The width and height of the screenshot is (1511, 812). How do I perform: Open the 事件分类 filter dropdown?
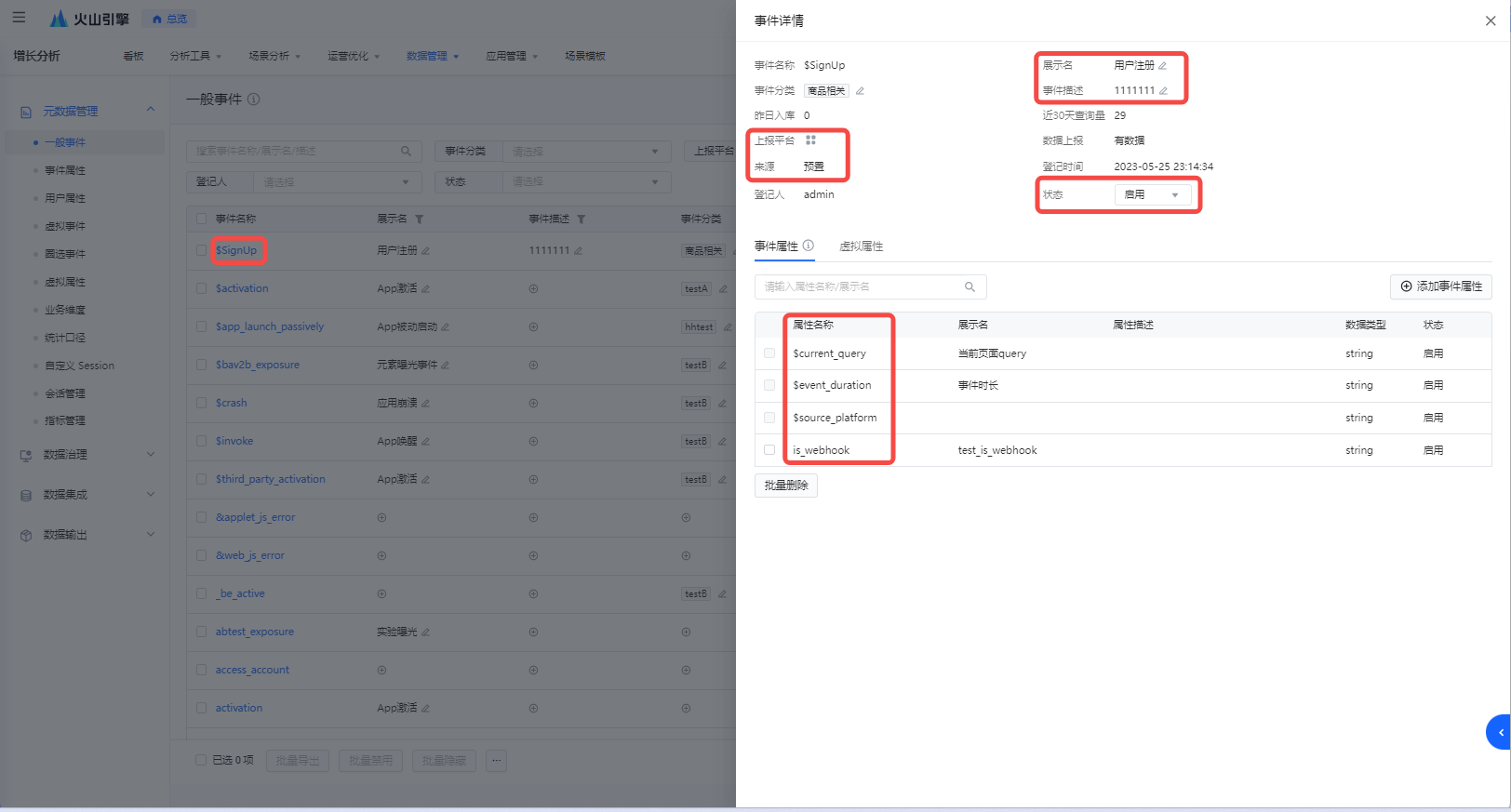pos(586,151)
